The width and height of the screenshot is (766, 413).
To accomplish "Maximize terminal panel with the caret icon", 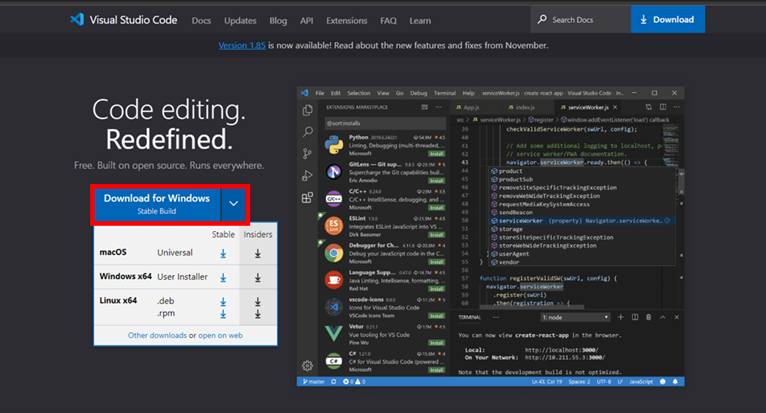I will [x=662, y=317].
